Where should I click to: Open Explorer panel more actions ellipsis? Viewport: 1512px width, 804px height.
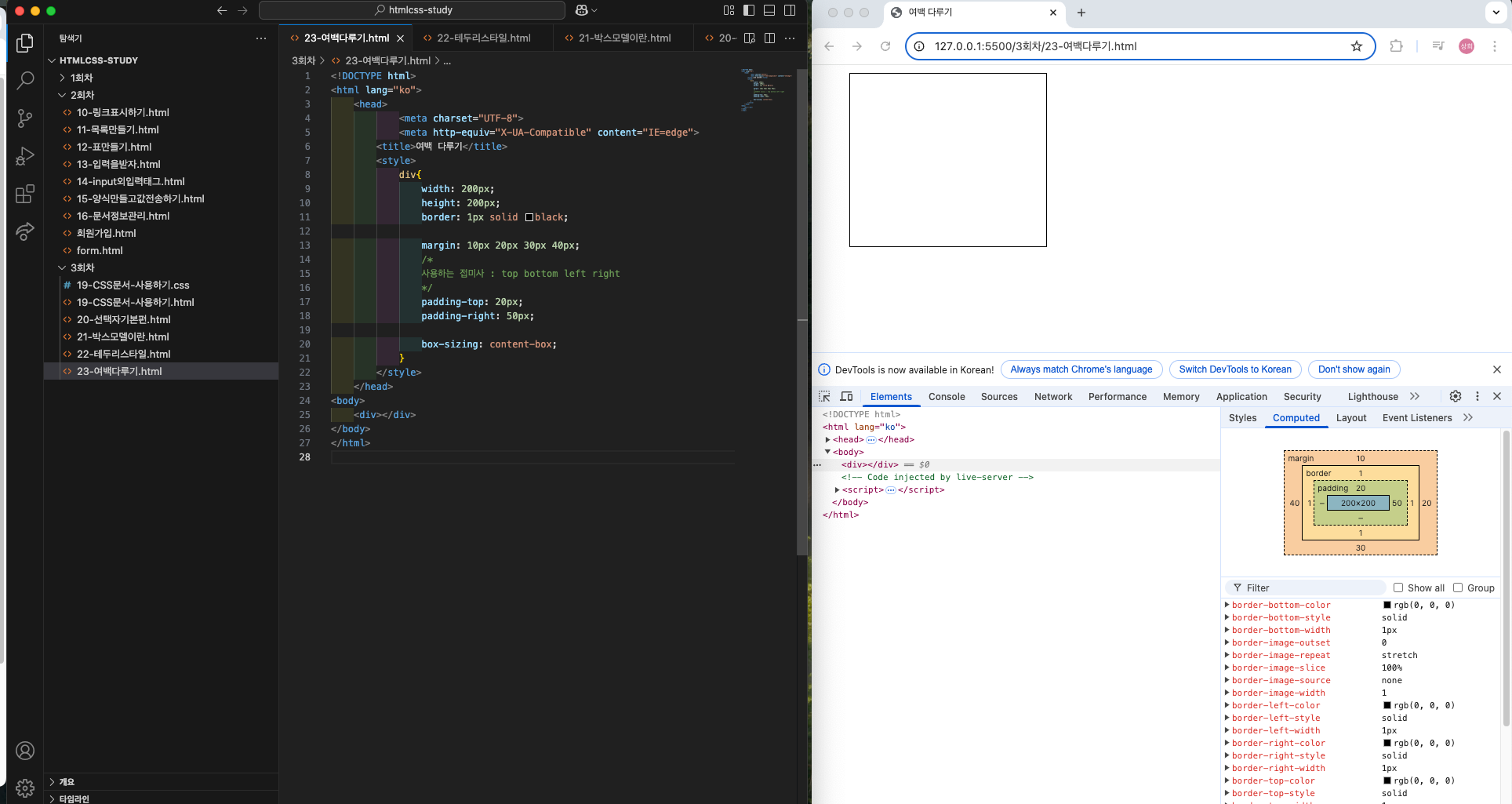(261, 38)
